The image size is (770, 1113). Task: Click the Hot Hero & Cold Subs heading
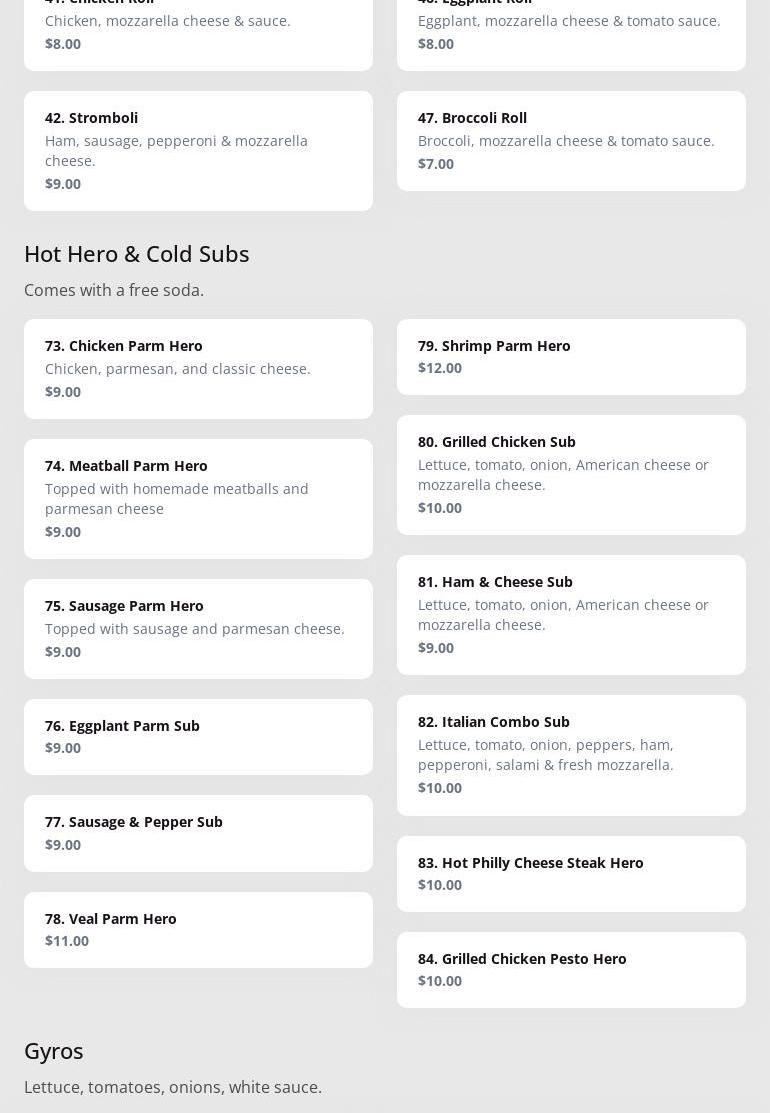(x=137, y=254)
